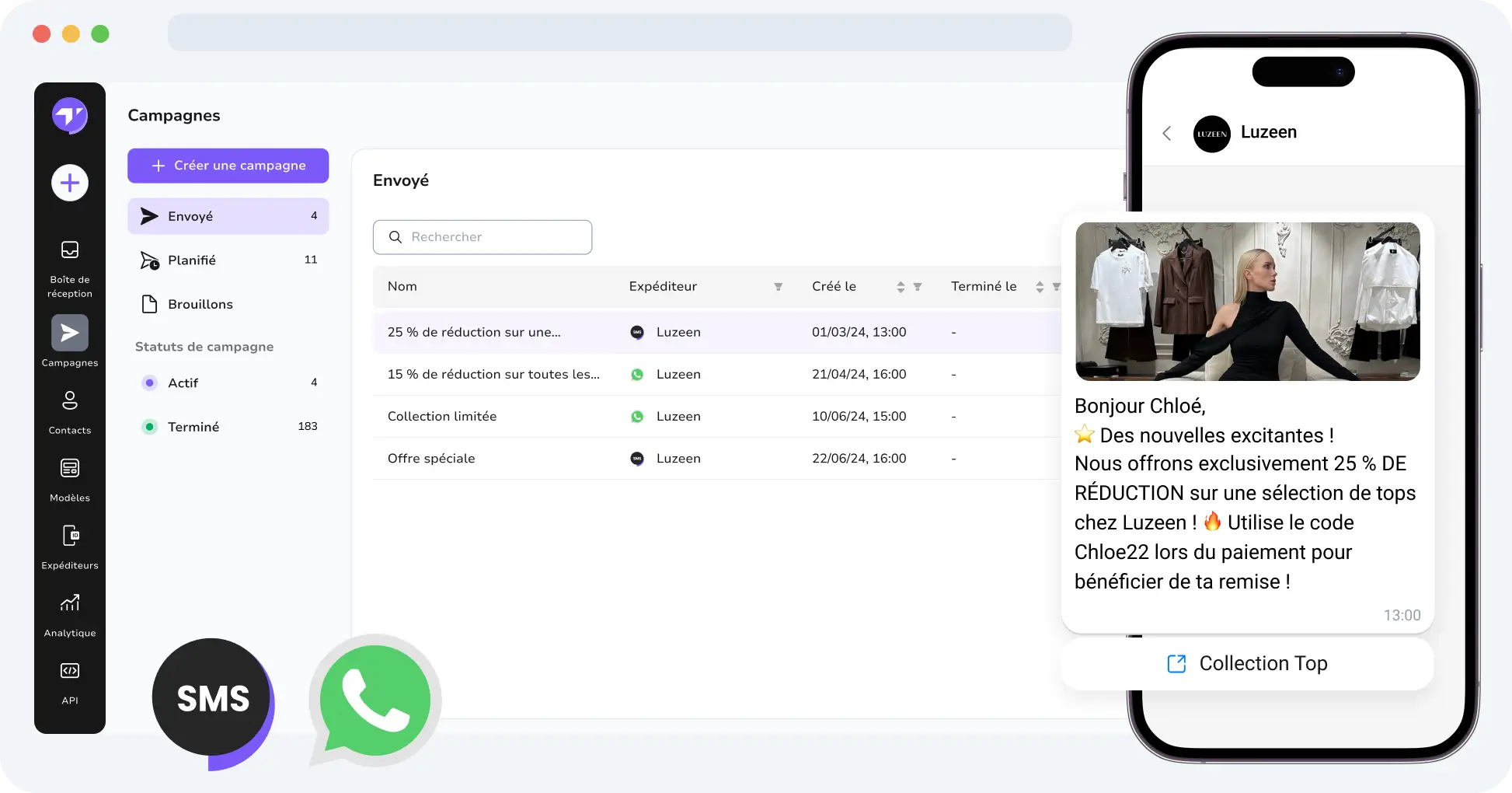Open campaign '15 % de réduction sur toutes les...'

tap(493, 374)
